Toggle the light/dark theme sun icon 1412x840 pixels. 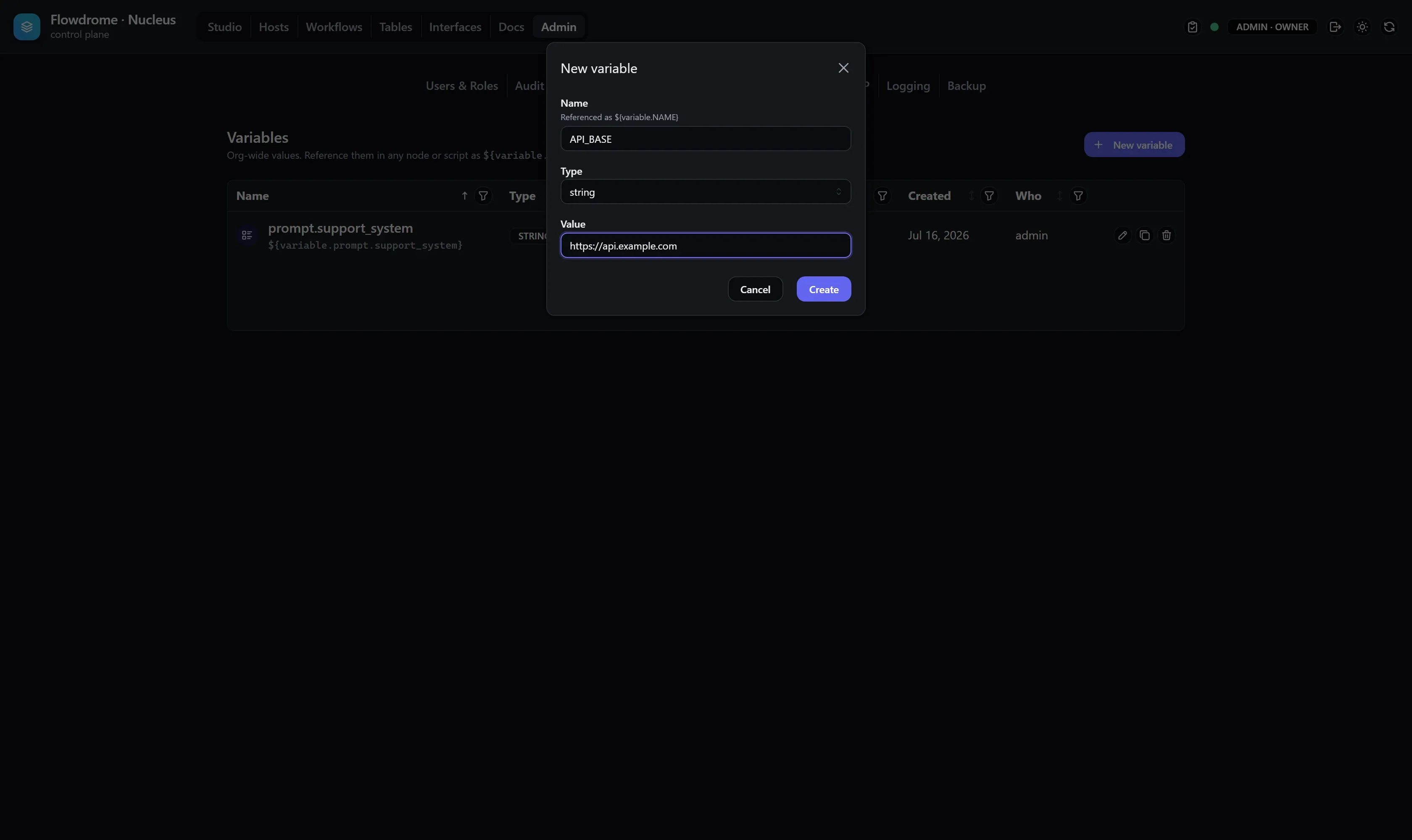(x=1362, y=26)
